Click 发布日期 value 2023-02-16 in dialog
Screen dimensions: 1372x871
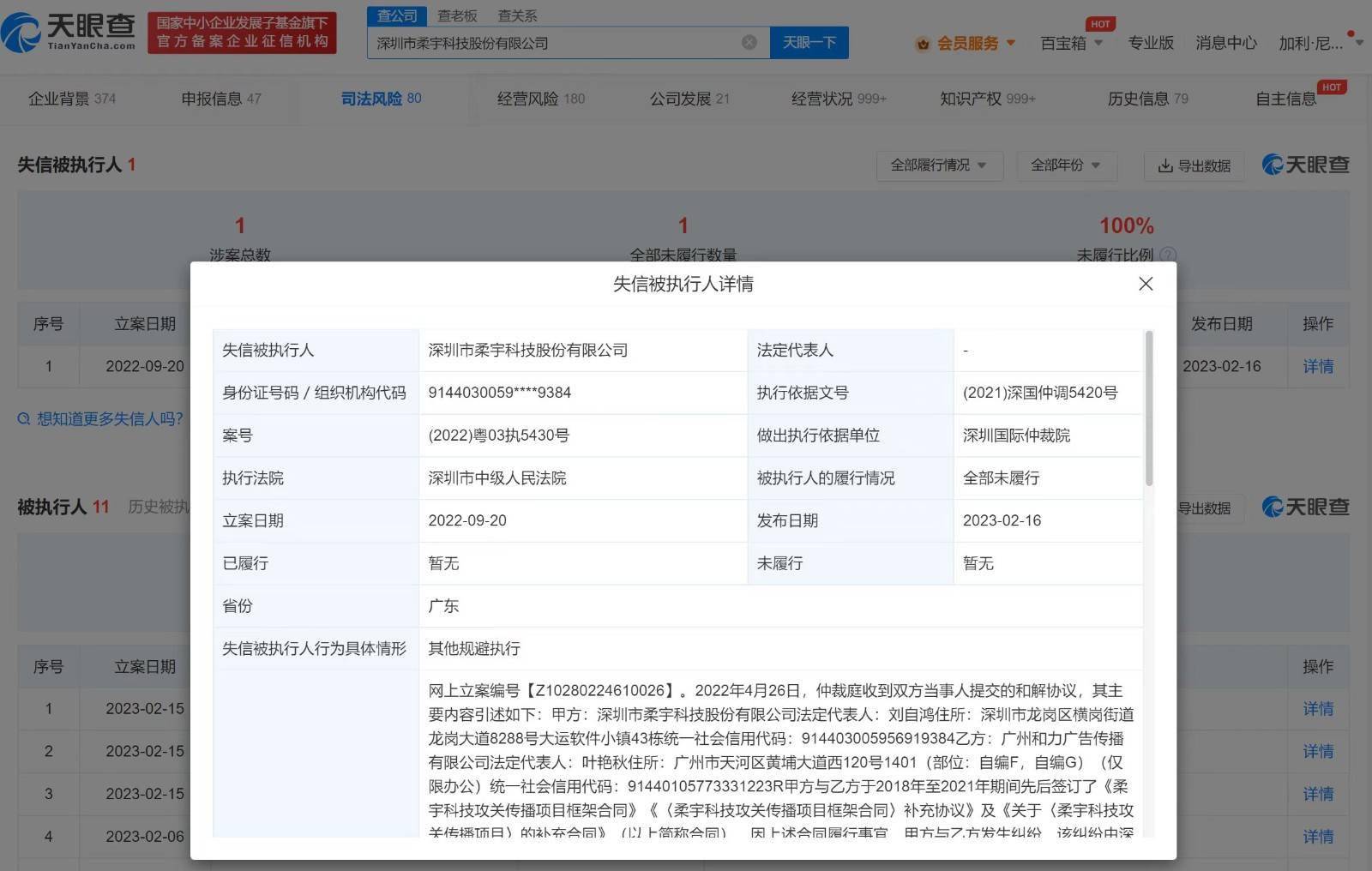[x=1002, y=520]
